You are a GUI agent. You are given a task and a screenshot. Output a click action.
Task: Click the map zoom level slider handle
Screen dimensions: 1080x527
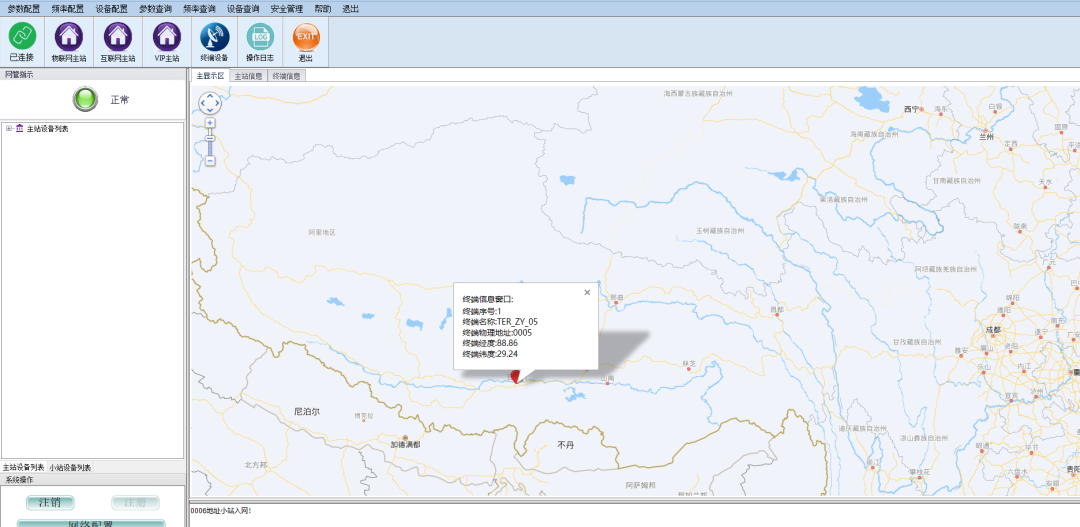[x=210, y=138]
